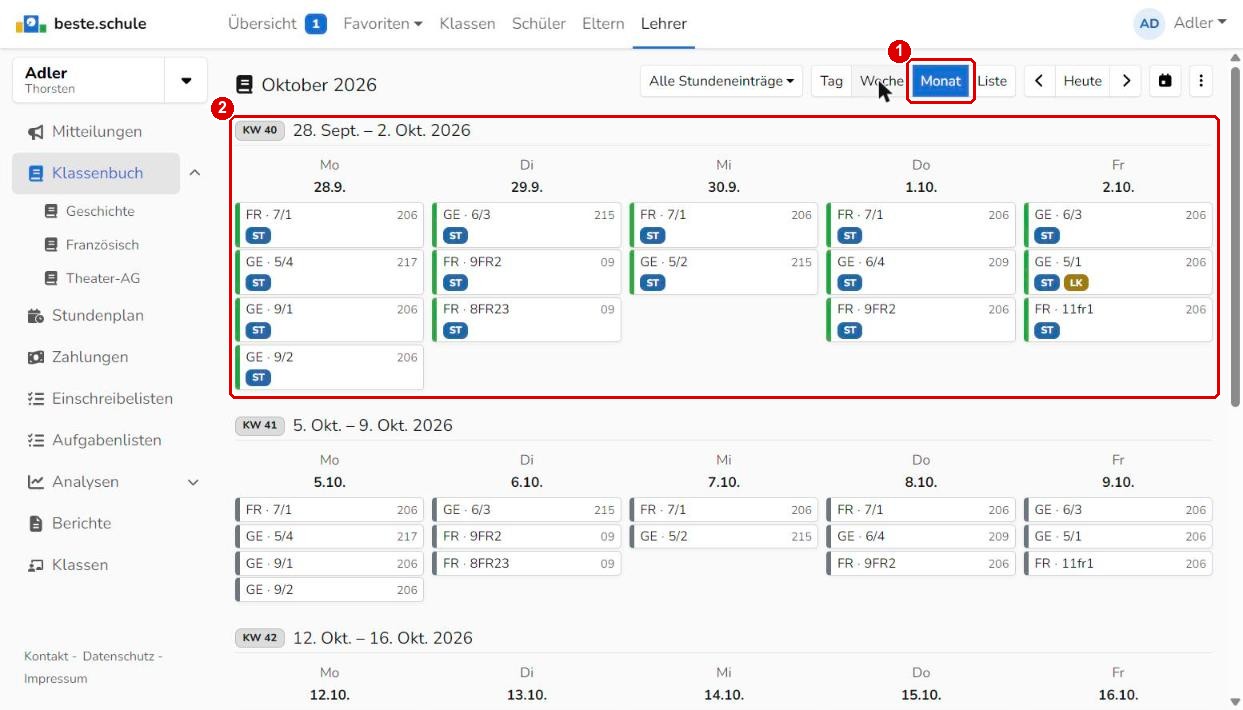This screenshot has height=710, width=1243.
Task: Select the Monat view
Action: point(941,81)
